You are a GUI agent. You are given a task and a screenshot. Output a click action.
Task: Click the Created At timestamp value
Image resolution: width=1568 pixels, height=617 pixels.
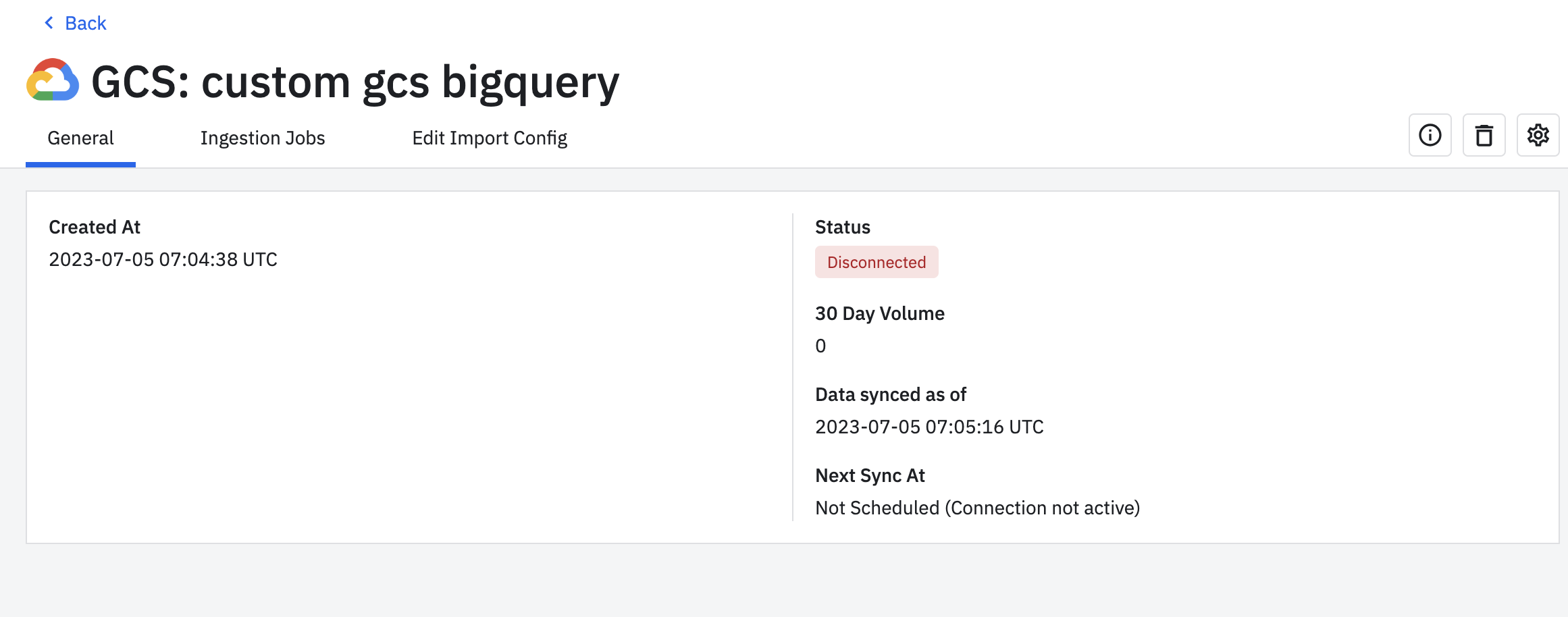click(163, 259)
